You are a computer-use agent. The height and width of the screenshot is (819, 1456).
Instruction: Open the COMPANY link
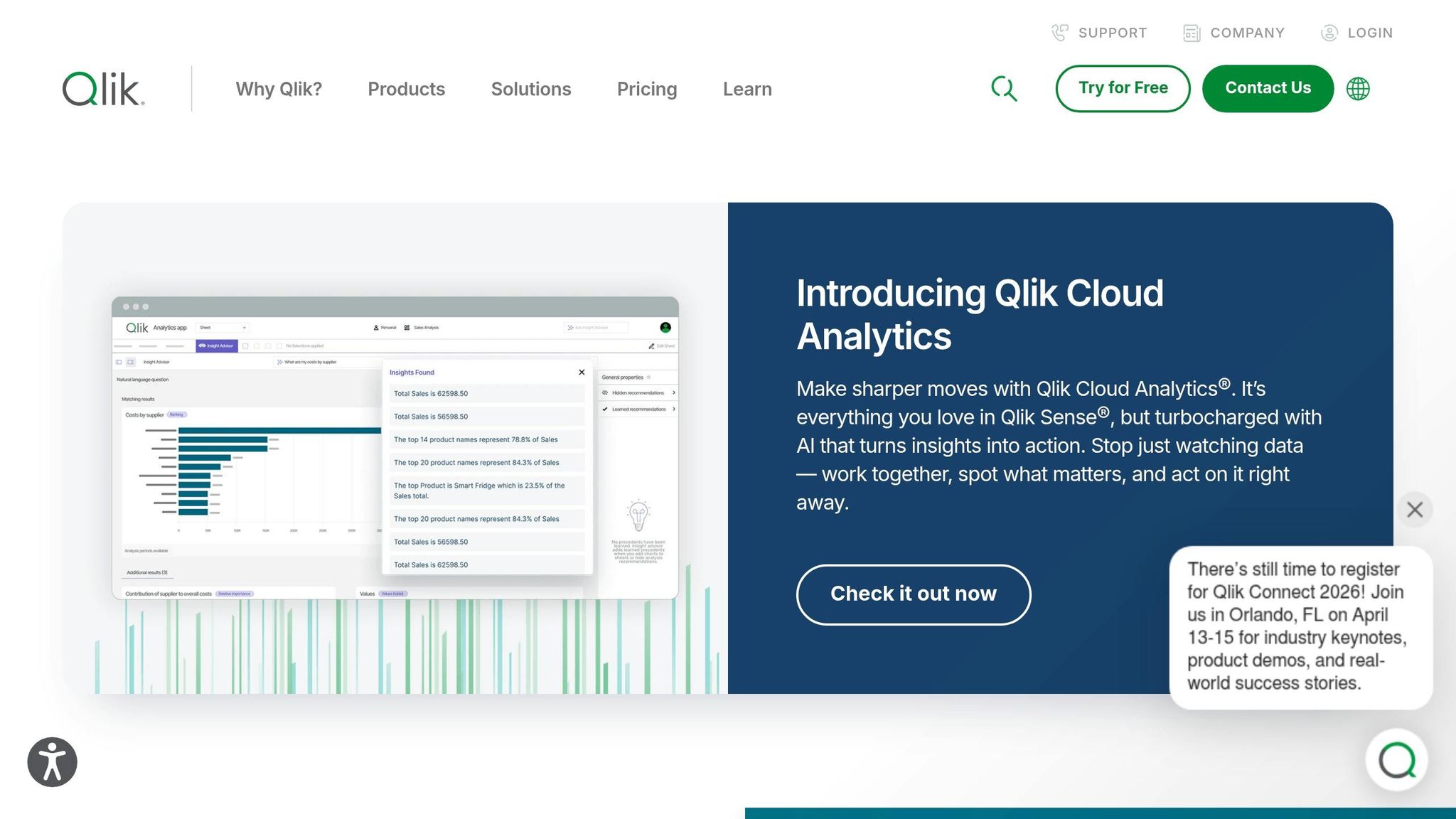pyautogui.click(x=1247, y=33)
